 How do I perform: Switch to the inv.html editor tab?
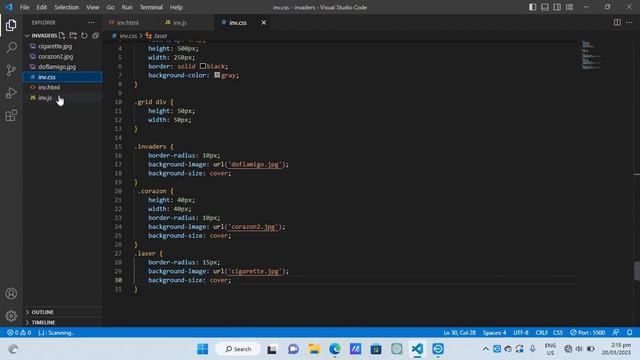click(x=127, y=22)
